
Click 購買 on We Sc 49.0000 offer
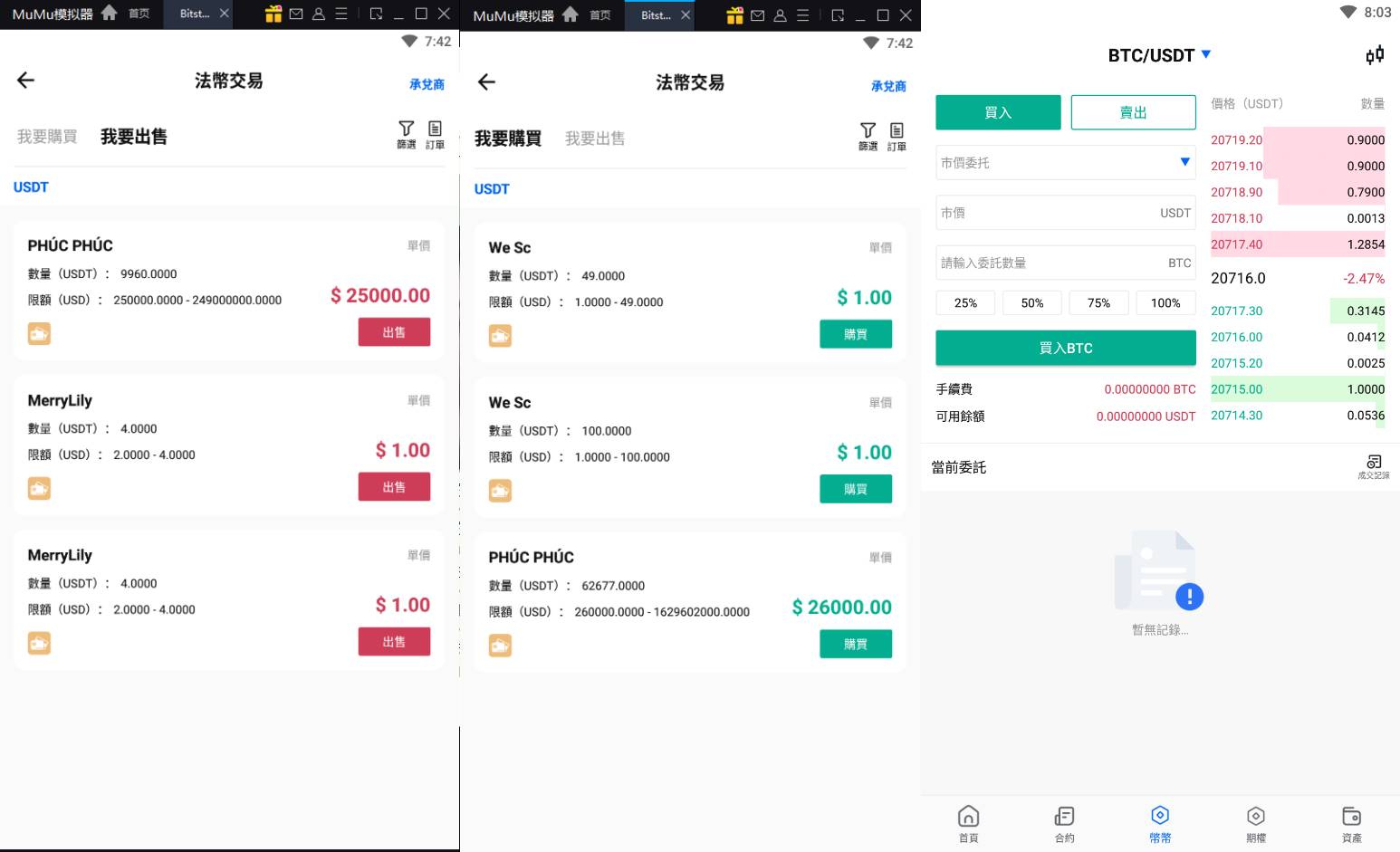click(x=856, y=334)
